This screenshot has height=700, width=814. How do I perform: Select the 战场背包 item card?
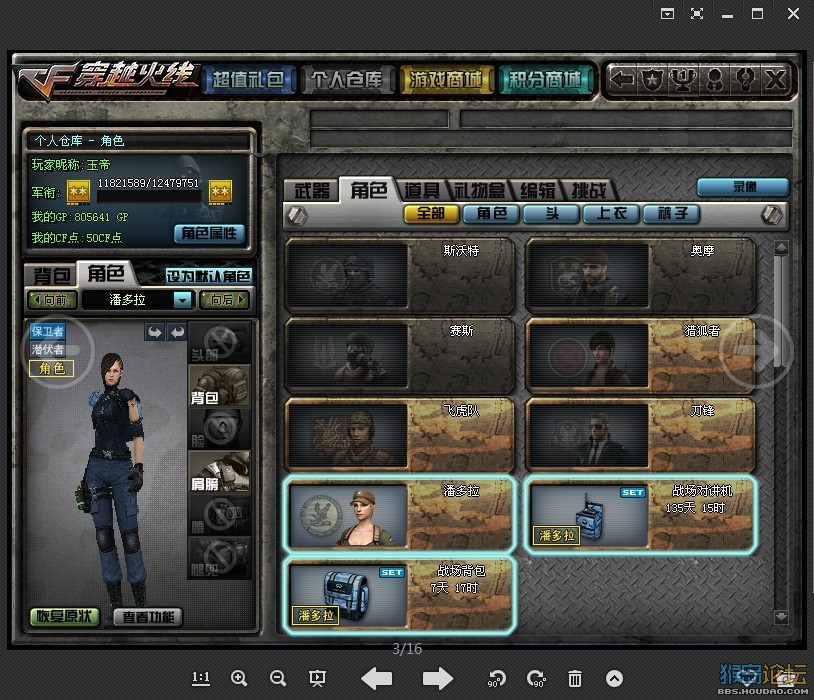[x=400, y=596]
